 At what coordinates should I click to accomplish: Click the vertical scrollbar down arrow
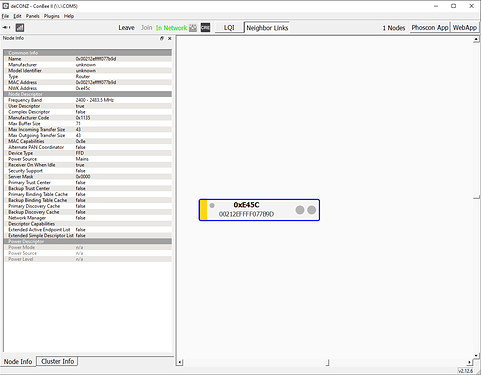click(476, 356)
